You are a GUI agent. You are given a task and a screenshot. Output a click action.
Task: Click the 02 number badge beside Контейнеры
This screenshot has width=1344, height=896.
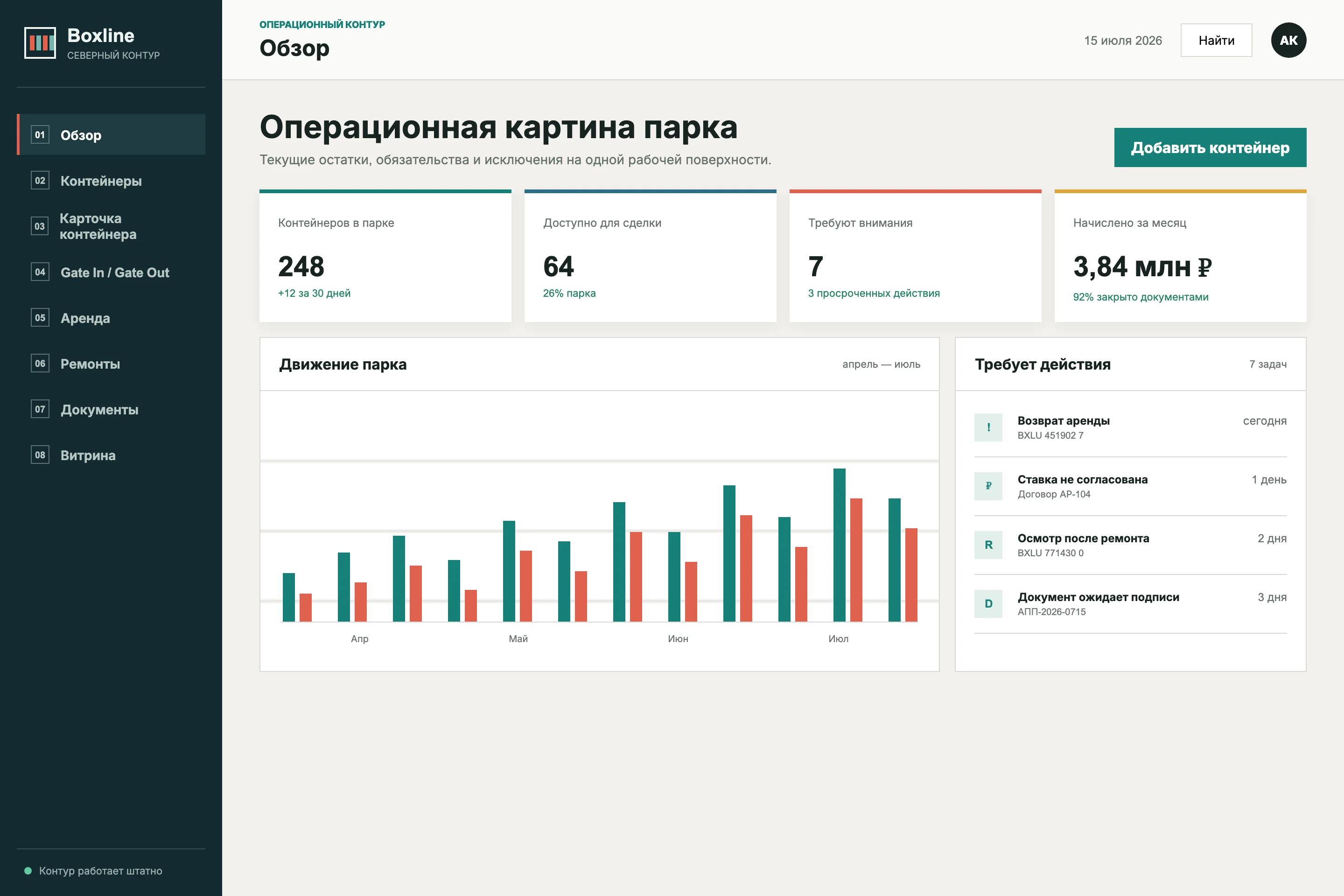pos(40,181)
